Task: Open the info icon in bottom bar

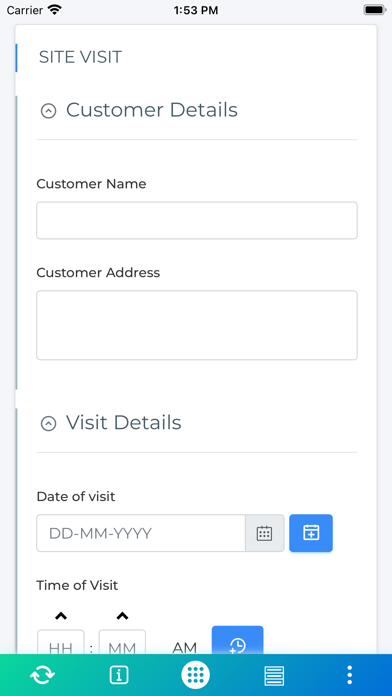Action: 119,675
